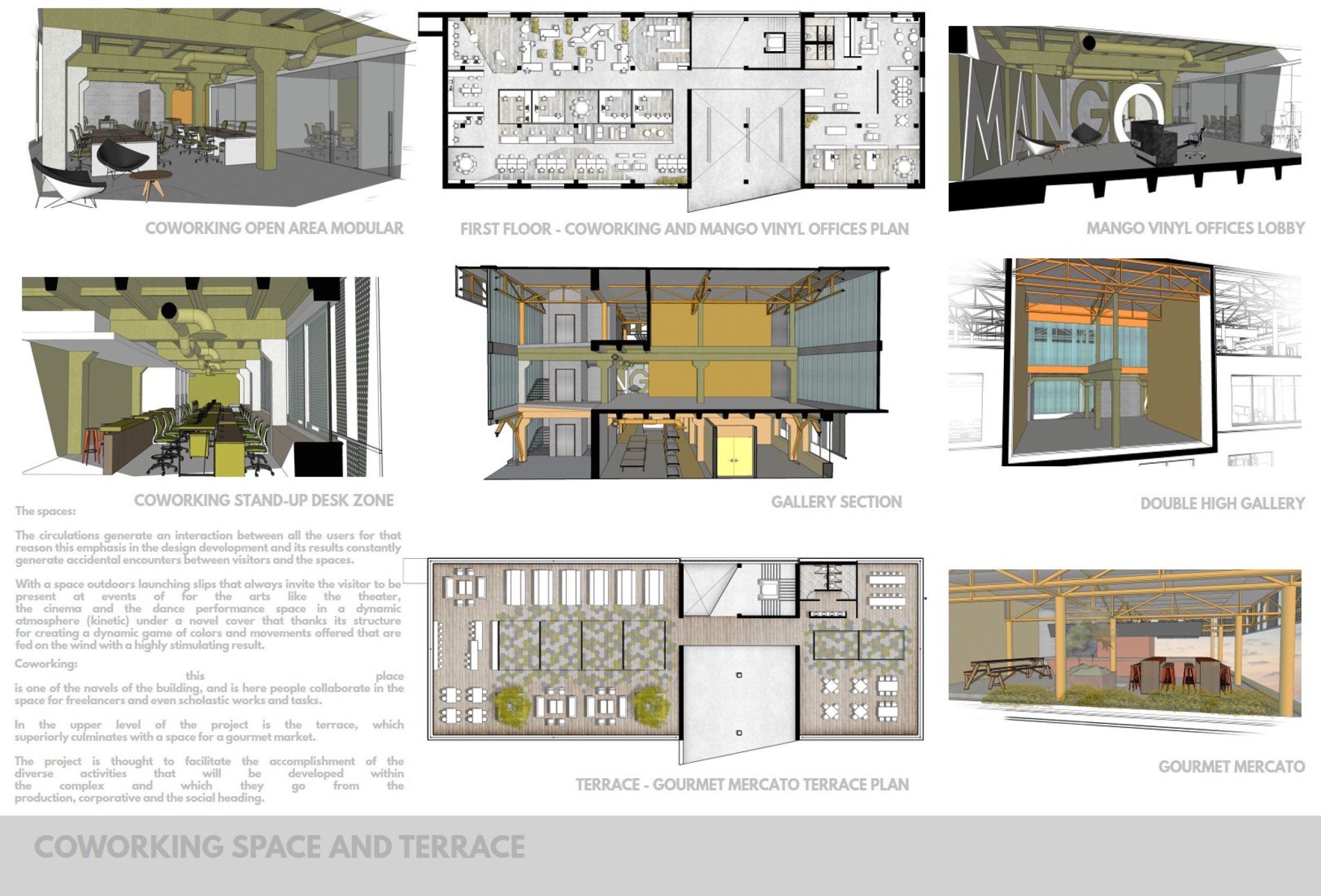
Task: Click the 'Coworking:' paragraph heading
Action: tap(46, 664)
